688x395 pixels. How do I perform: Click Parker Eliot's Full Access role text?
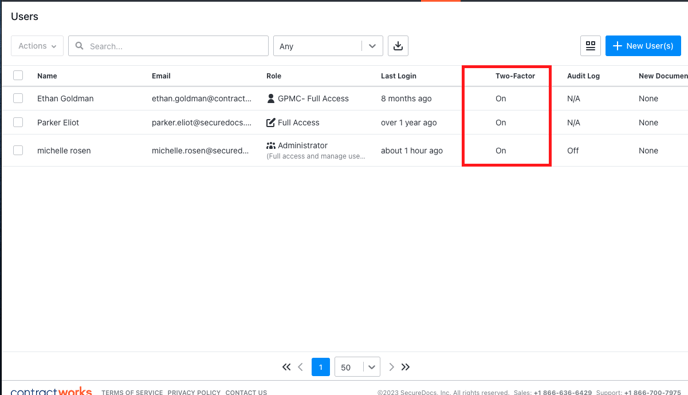pyautogui.click(x=298, y=122)
